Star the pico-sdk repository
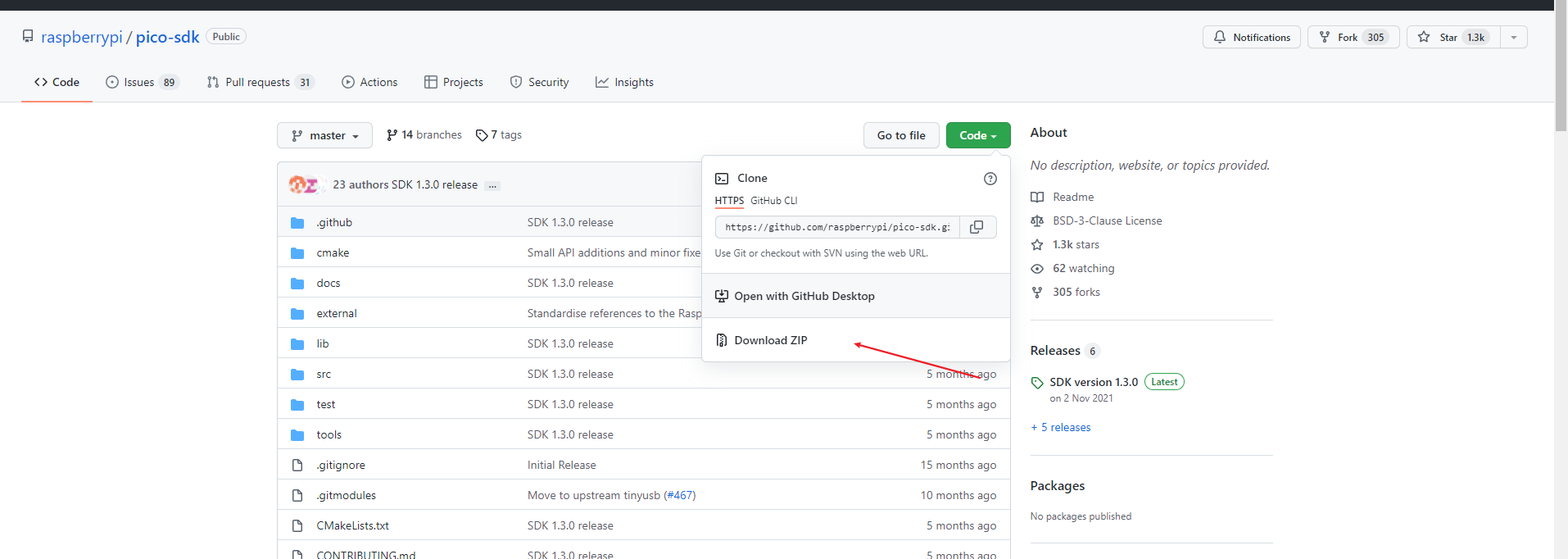This screenshot has height=559, width=1568. tap(1453, 37)
